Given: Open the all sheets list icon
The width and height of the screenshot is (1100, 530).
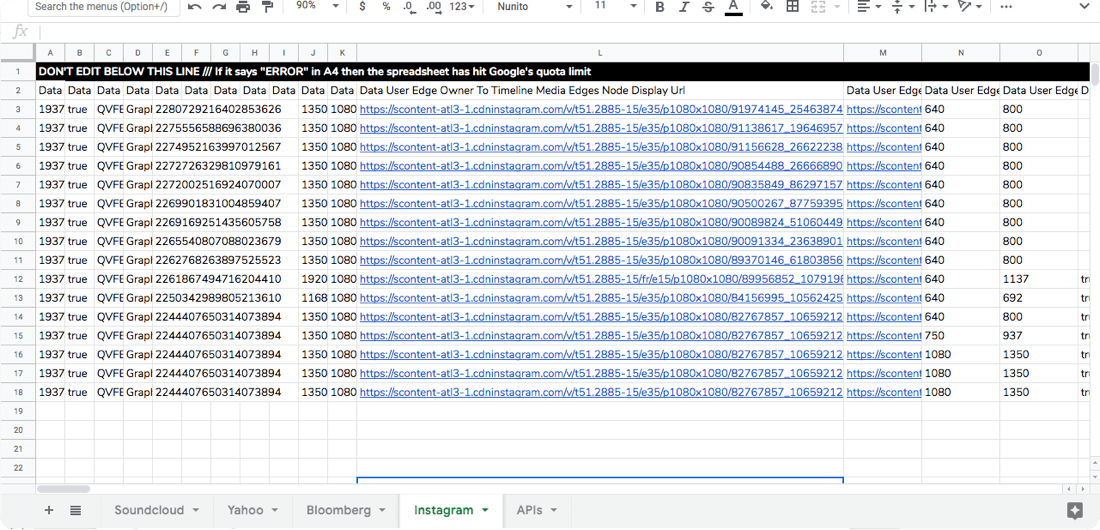Looking at the screenshot, I should coord(76,510).
